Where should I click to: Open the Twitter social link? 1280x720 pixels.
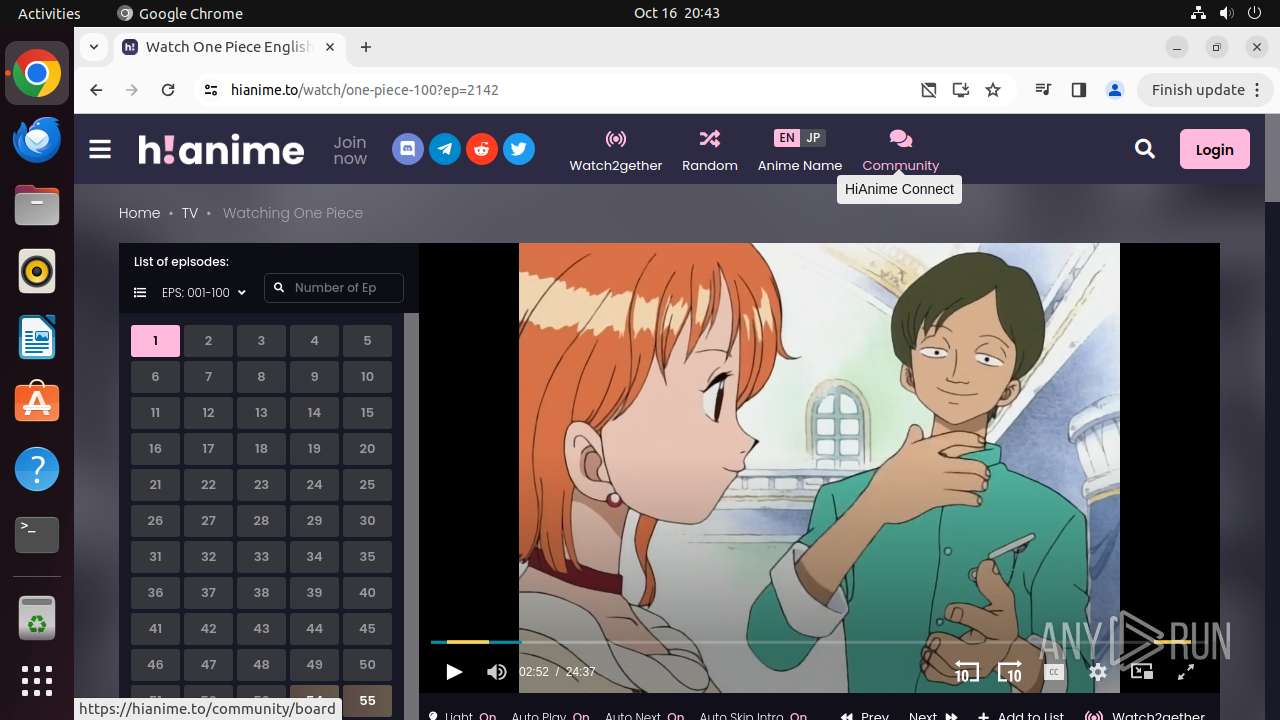click(518, 150)
